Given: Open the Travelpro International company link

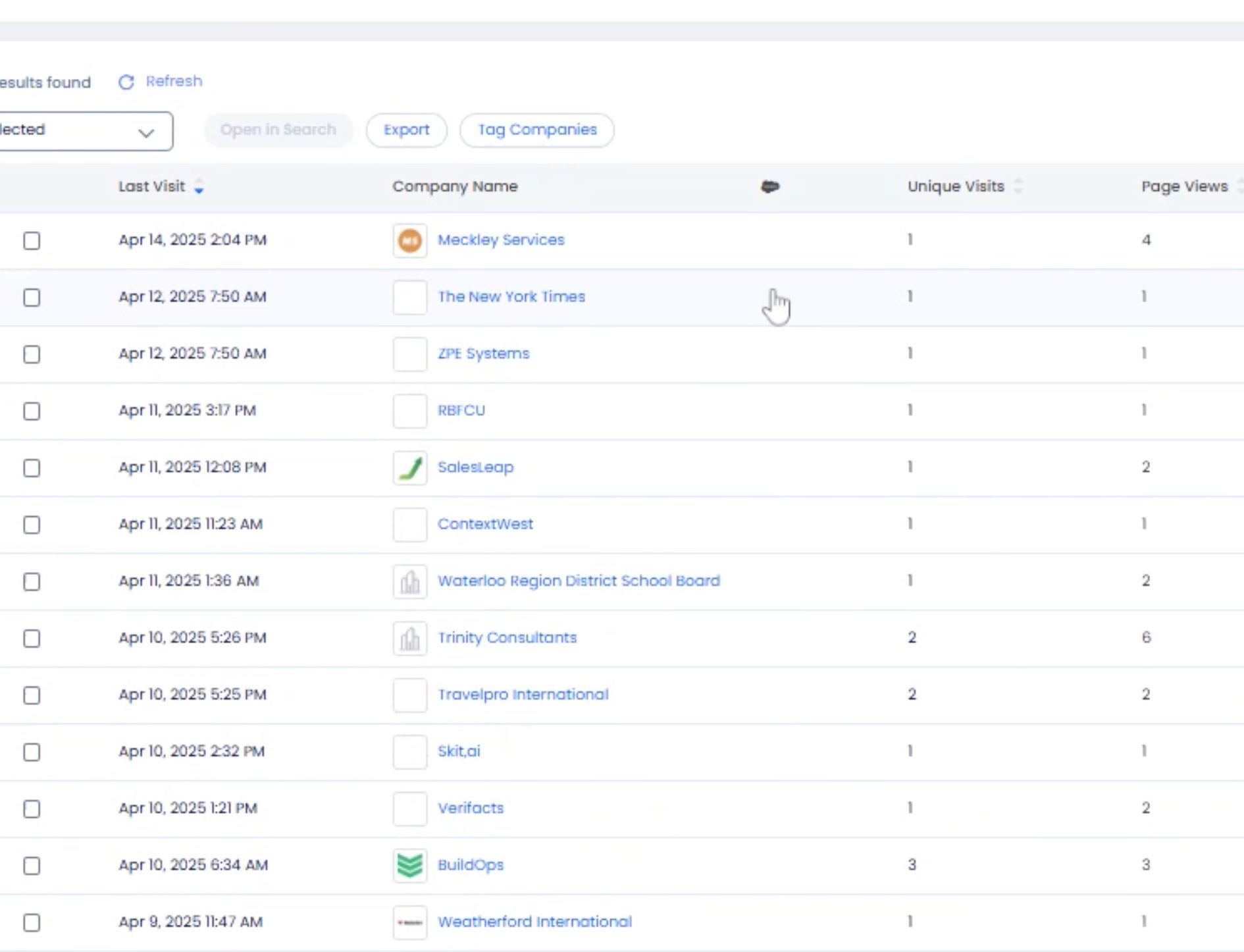Looking at the screenshot, I should [523, 695].
